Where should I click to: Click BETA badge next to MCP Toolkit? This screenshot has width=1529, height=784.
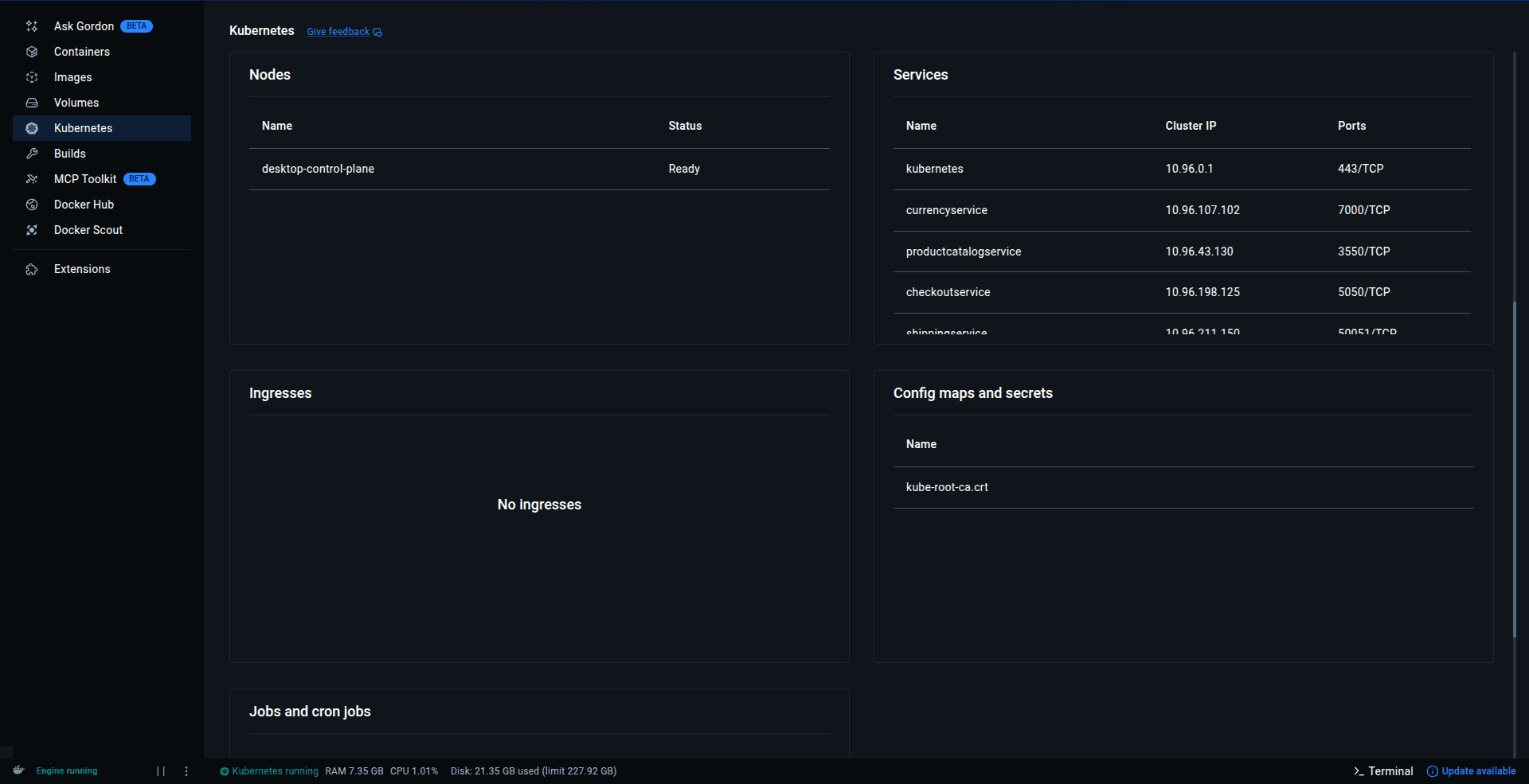[x=139, y=179]
